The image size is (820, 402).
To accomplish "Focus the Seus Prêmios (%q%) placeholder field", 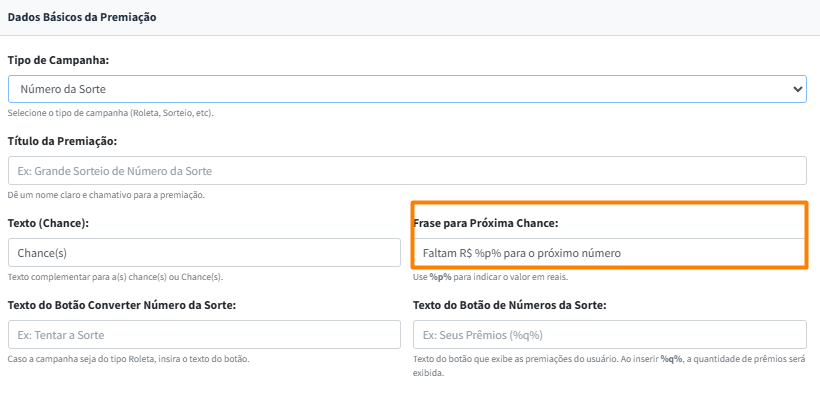I will 609,334.
